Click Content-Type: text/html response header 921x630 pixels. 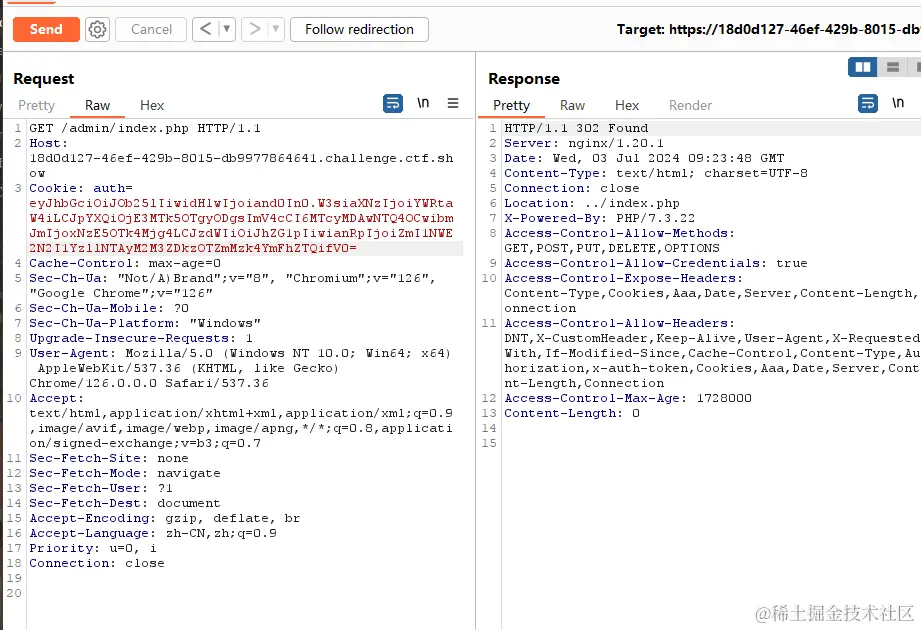pos(656,174)
